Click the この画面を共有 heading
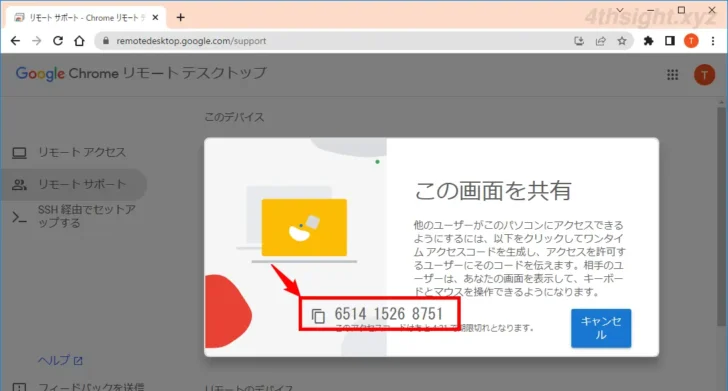Image resolution: width=728 pixels, height=391 pixels. (x=493, y=191)
